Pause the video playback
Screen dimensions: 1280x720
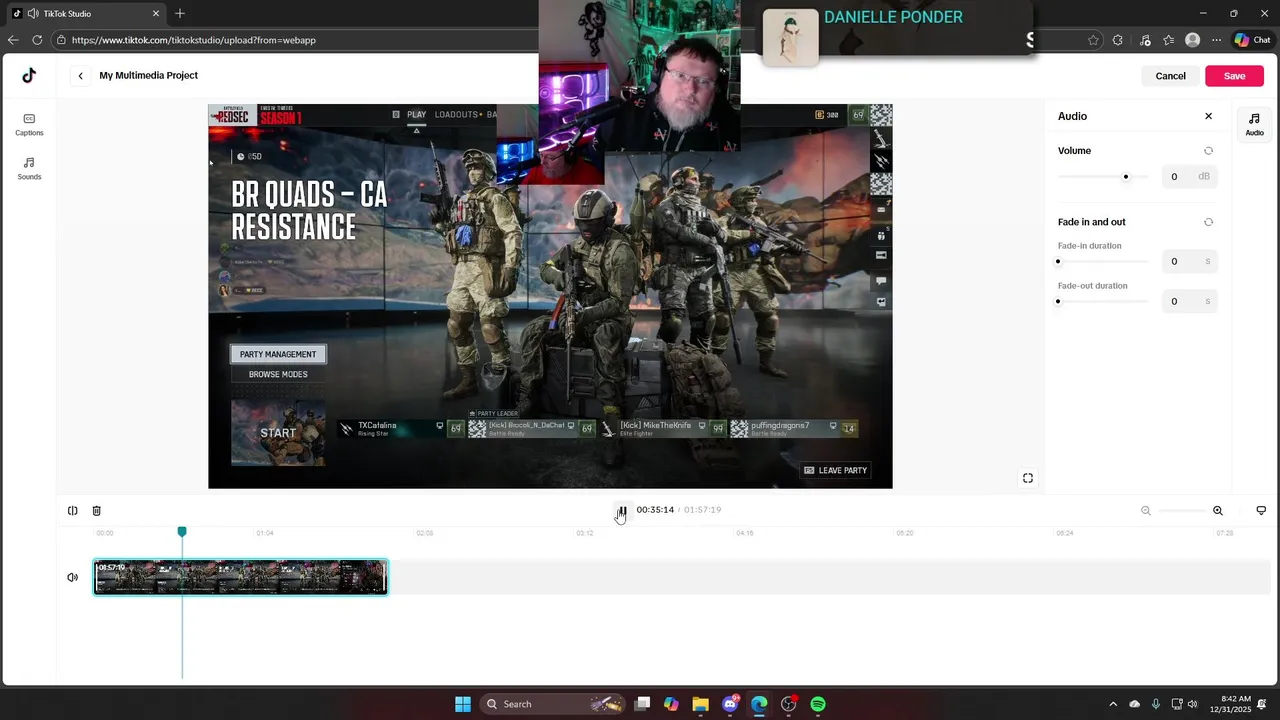pos(621,511)
